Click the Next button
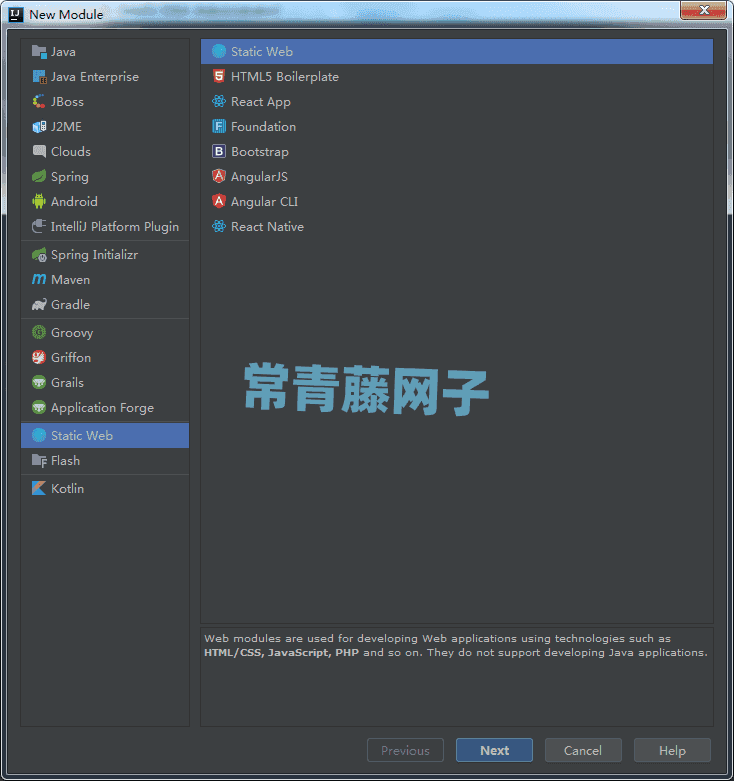Viewport: 734px width, 781px height. click(x=494, y=750)
